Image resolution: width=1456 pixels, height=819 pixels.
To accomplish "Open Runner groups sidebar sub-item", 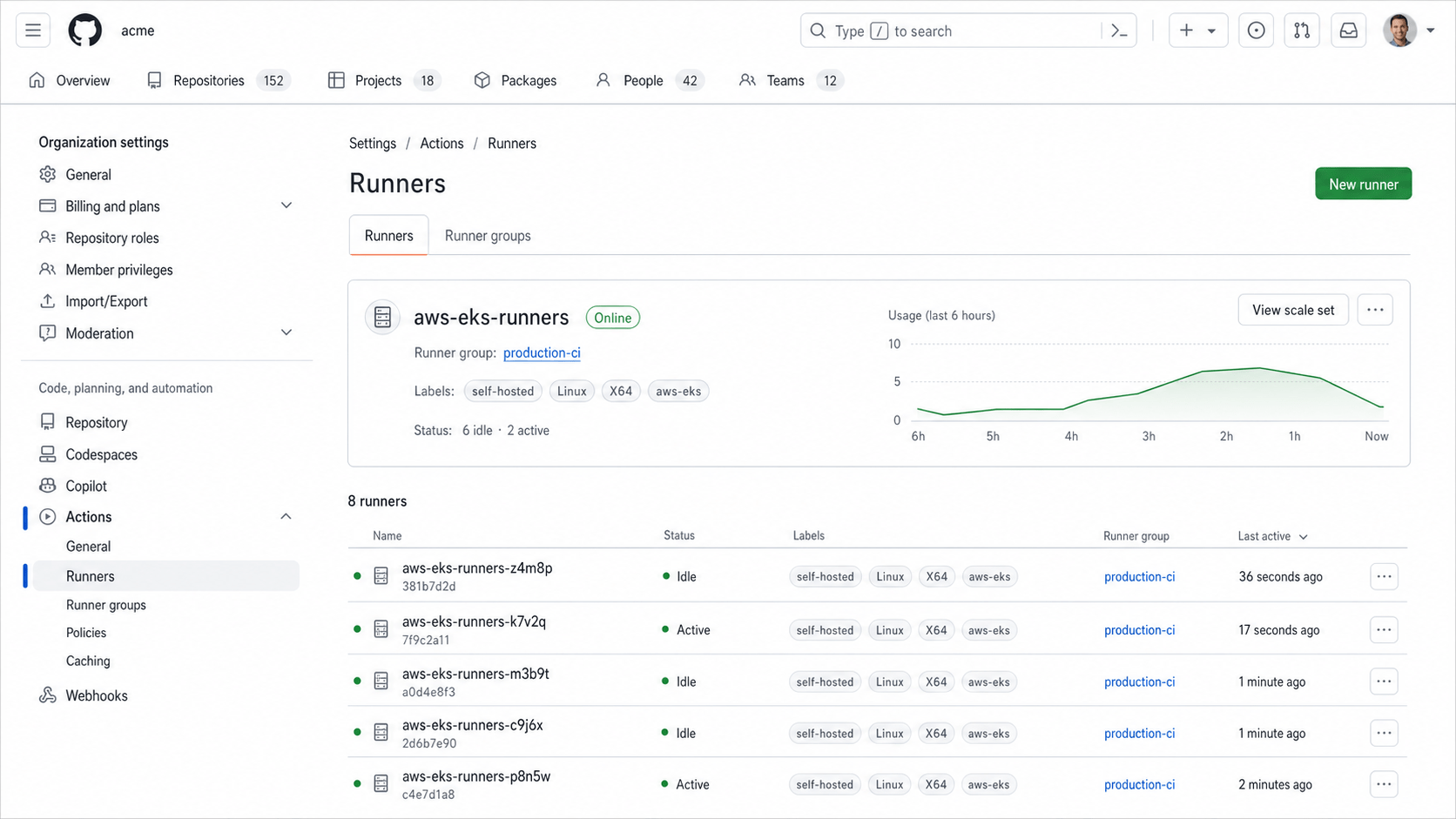I will coord(106,605).
